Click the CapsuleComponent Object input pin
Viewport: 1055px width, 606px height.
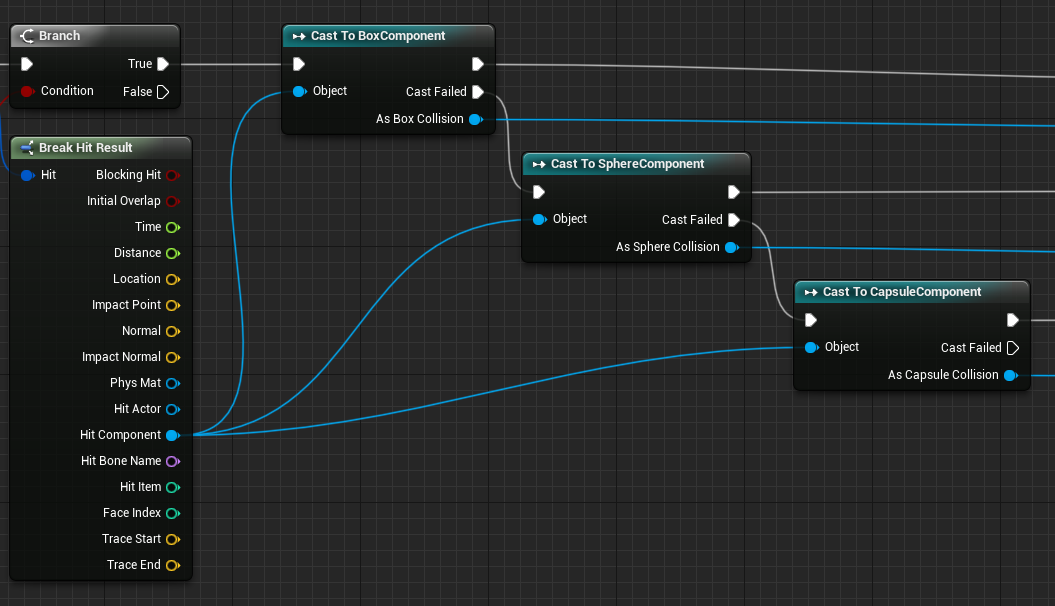click(811, 347)
